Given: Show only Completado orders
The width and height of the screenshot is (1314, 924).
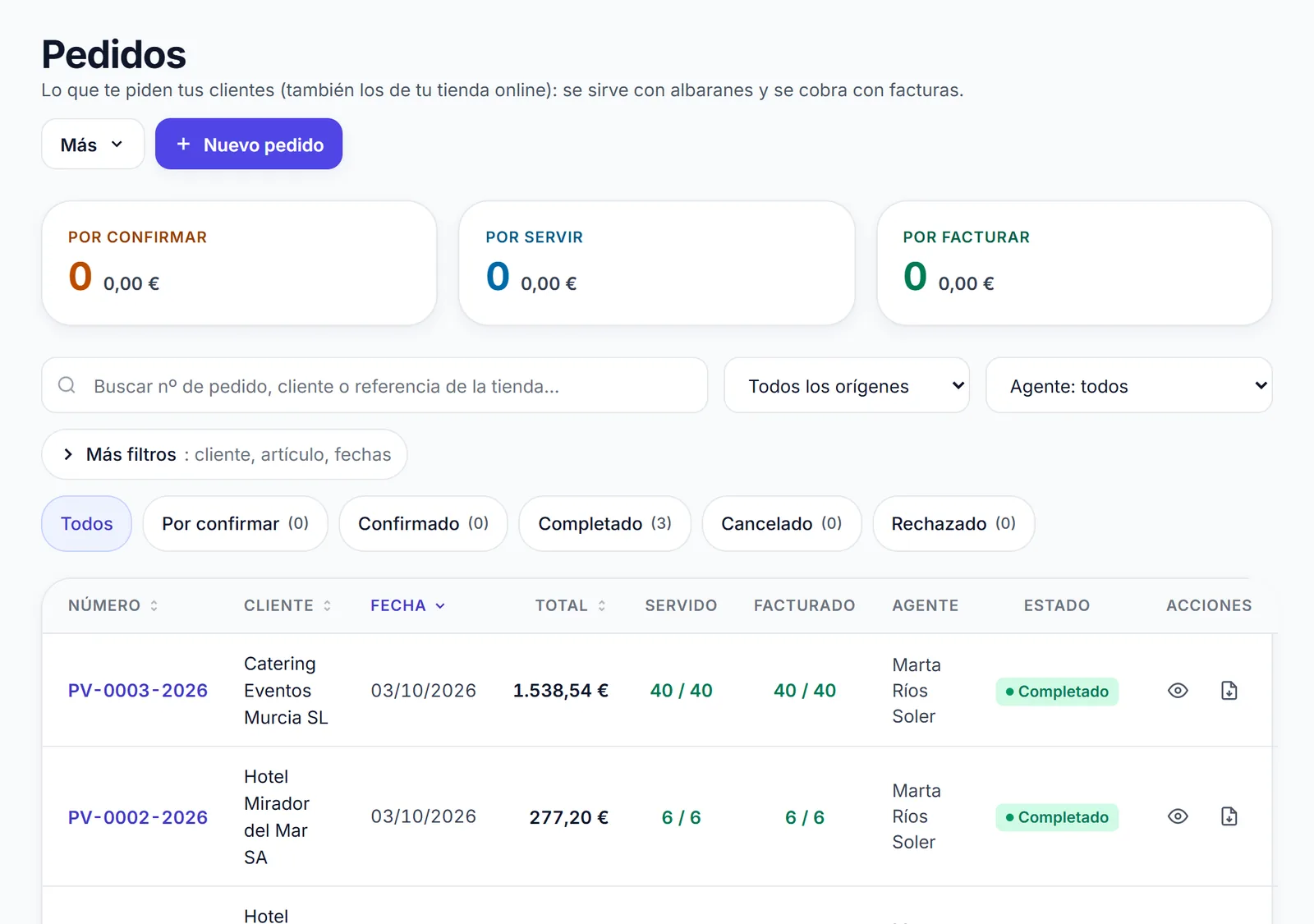Looking at the screenshot, I should click(x=604, y=523).
